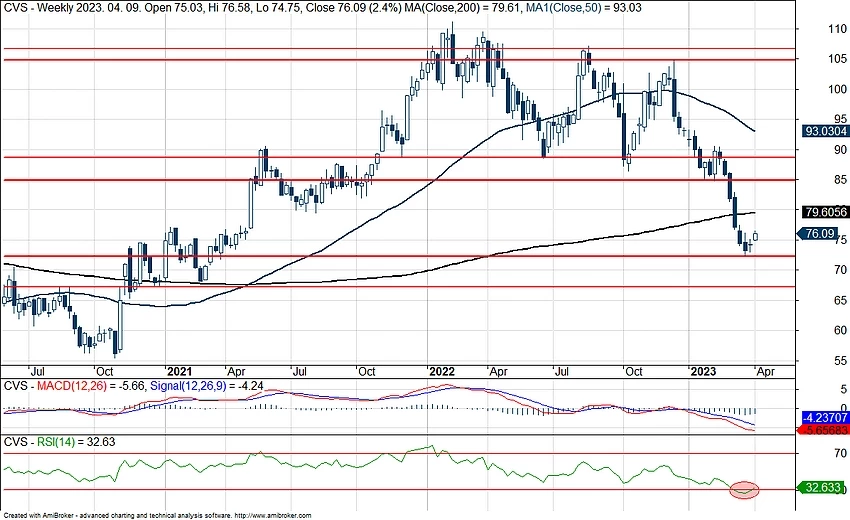This screenshot has height=520, width=850.
Task: Select the 76.09 last close price tag
Action: [x=820, y=233]
